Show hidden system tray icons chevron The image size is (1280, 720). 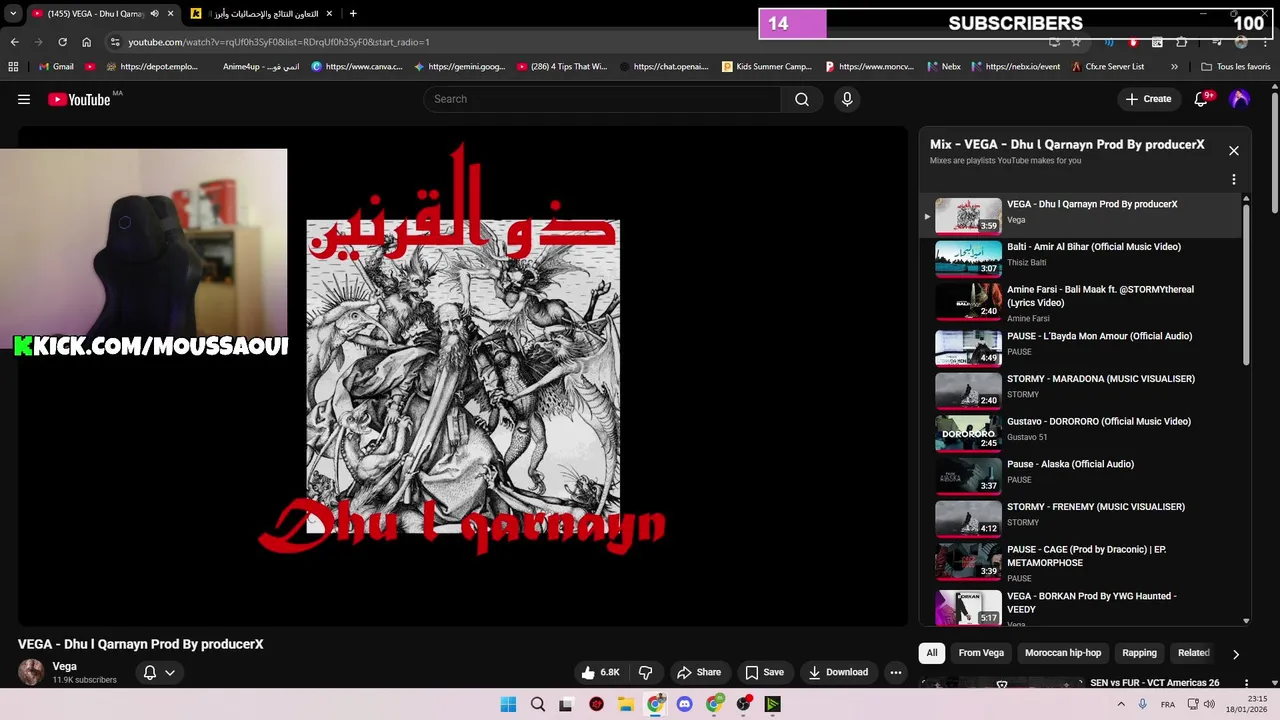point(1120,704)
